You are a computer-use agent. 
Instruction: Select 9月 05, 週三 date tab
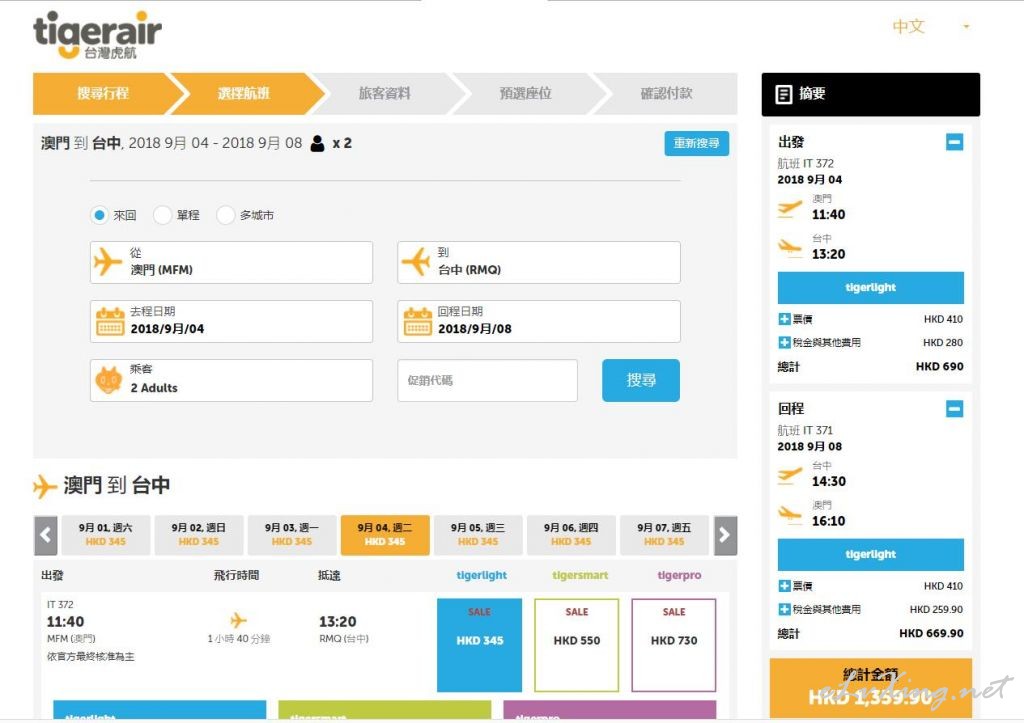(x=478, y=535)
